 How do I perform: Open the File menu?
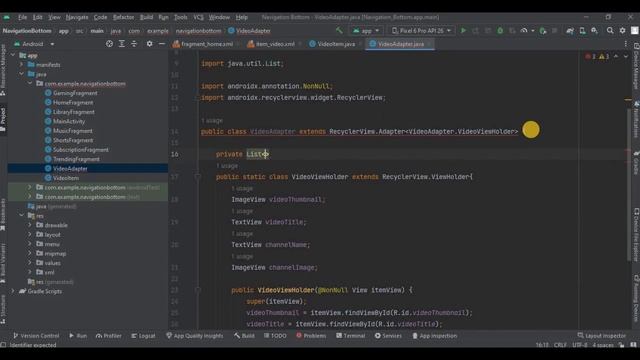(22, 17)
